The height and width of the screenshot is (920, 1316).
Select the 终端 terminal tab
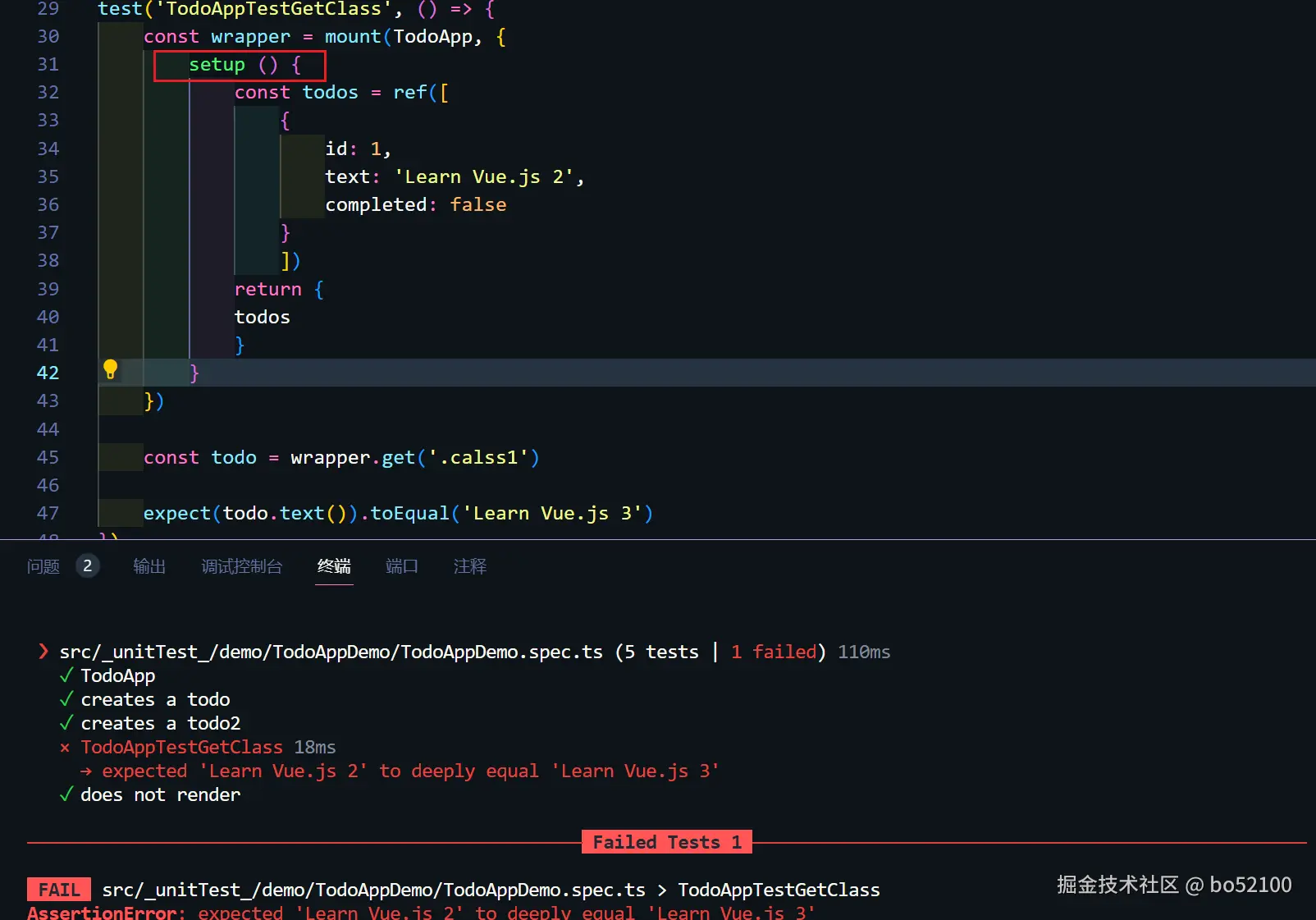334,566
